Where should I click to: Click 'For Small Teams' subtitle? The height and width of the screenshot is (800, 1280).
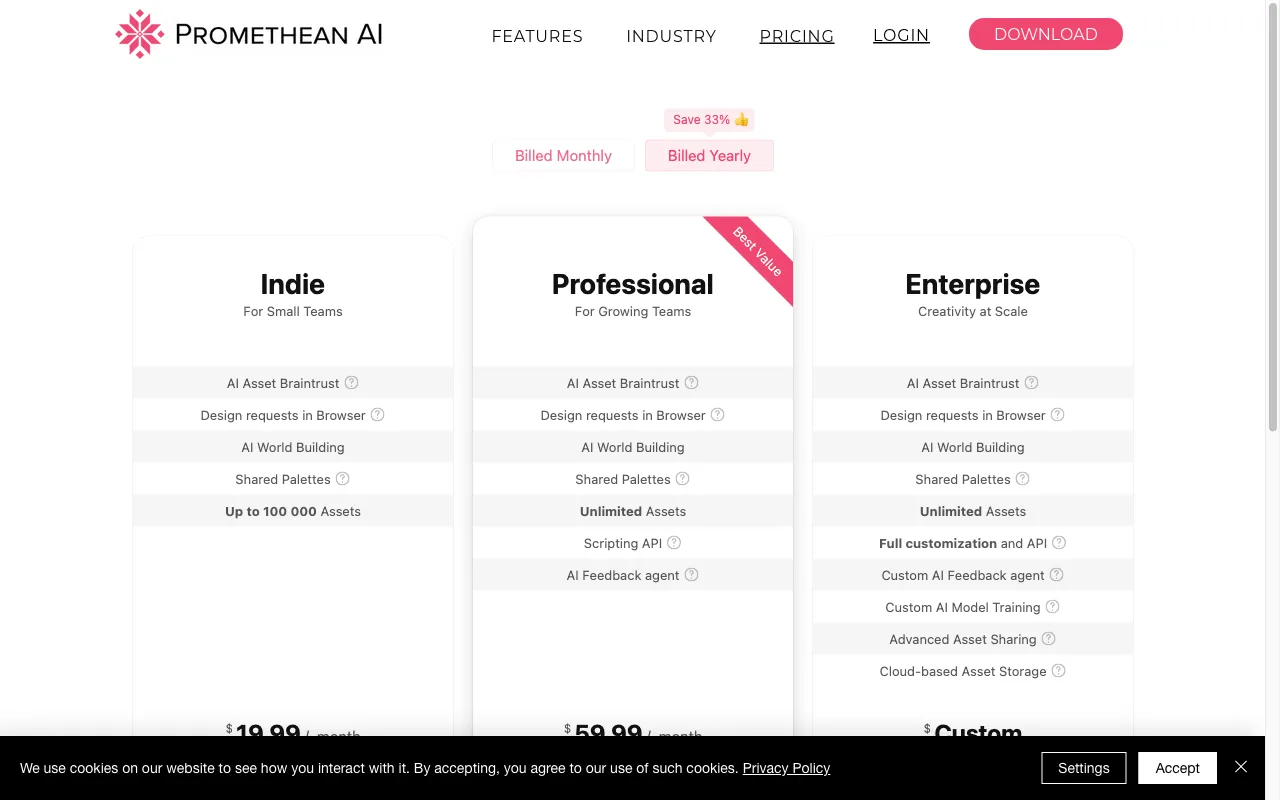pos(293,311)
